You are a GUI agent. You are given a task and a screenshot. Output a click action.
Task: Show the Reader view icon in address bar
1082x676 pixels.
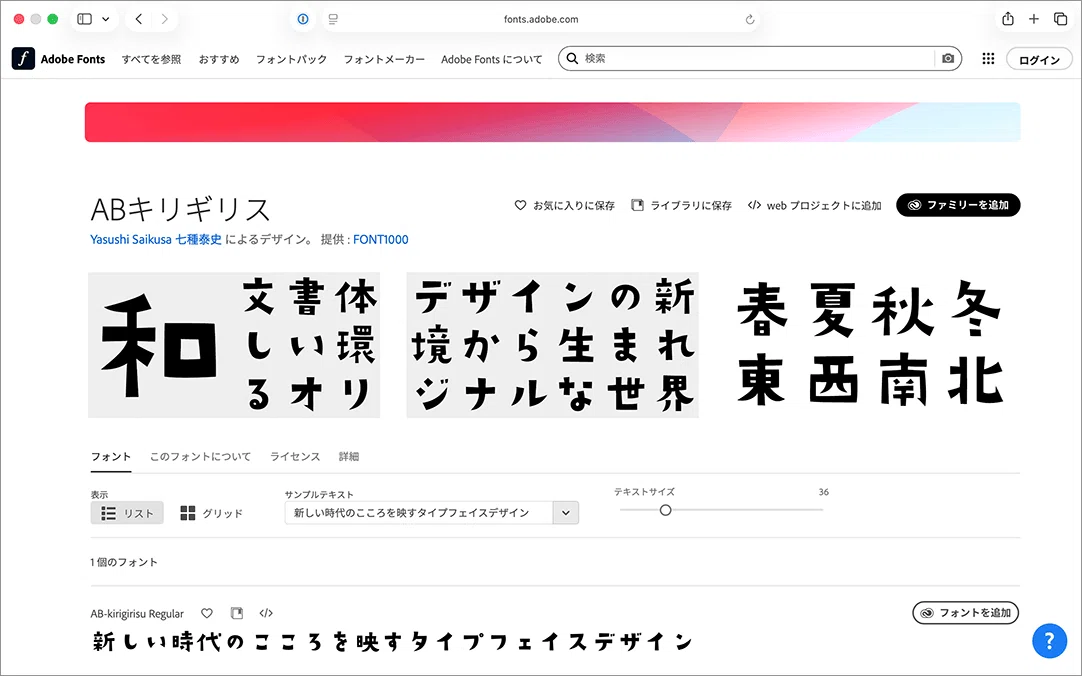333,19
